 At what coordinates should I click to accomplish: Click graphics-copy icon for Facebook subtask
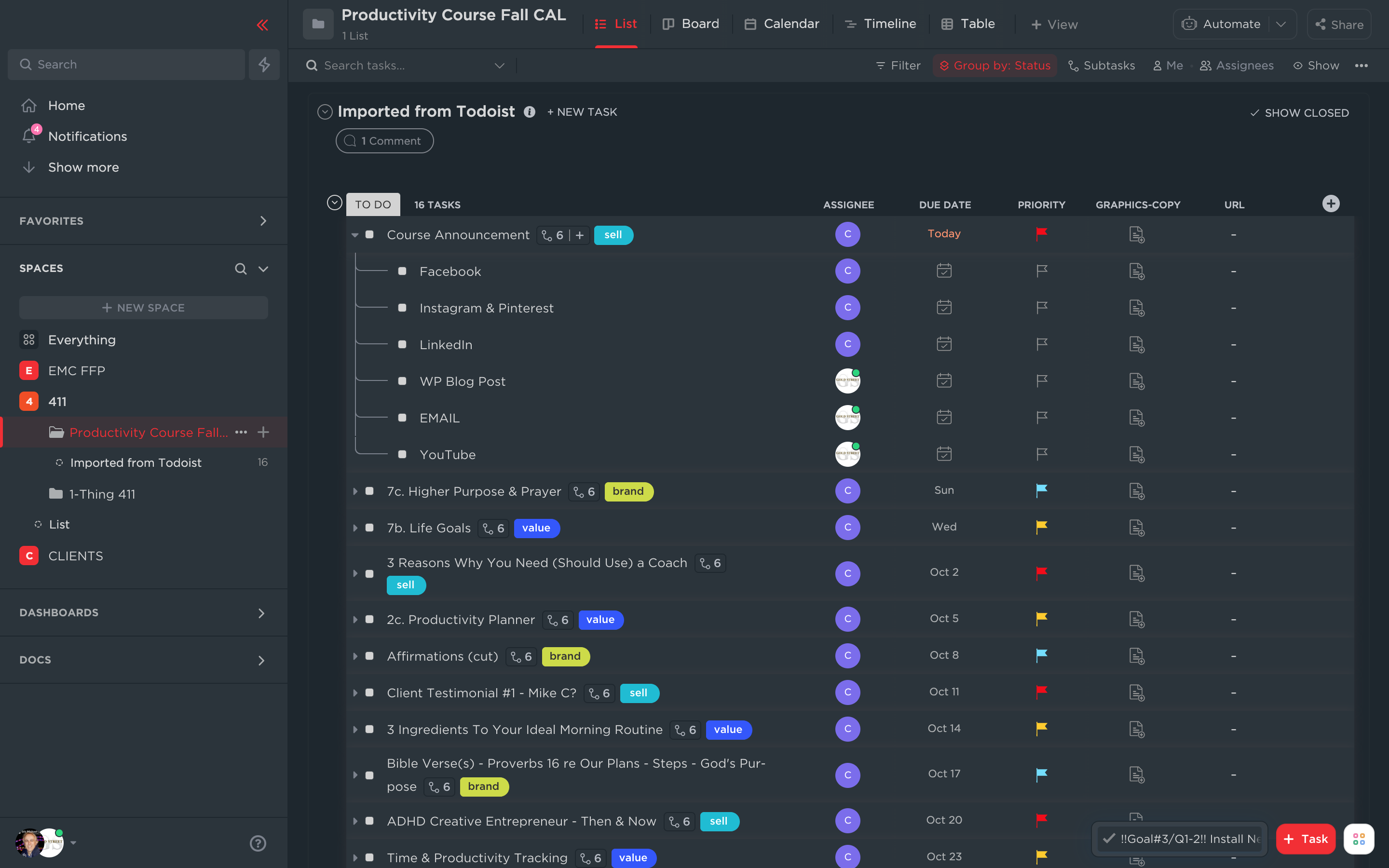(1136, 271)
